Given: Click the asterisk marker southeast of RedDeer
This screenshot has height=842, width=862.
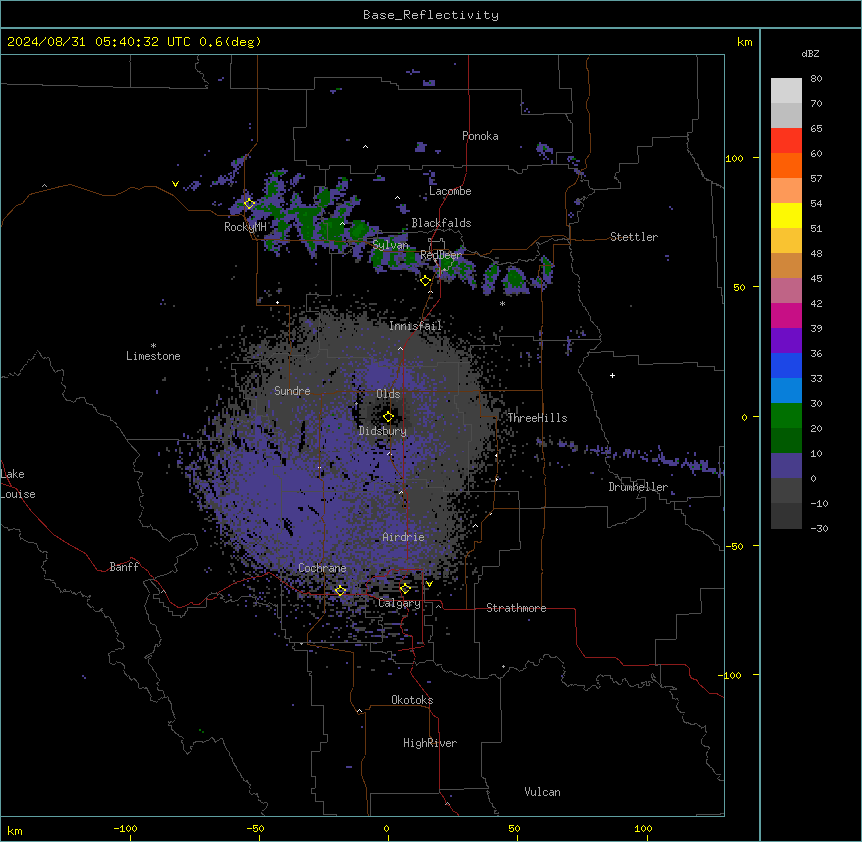Looking at the screenshot, I should pos(502,303).
